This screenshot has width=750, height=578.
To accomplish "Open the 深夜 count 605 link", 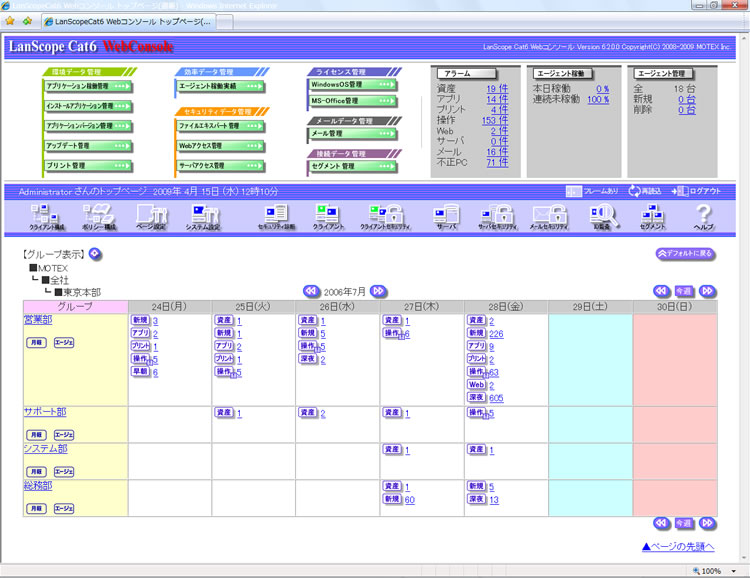I will [496, 398].
